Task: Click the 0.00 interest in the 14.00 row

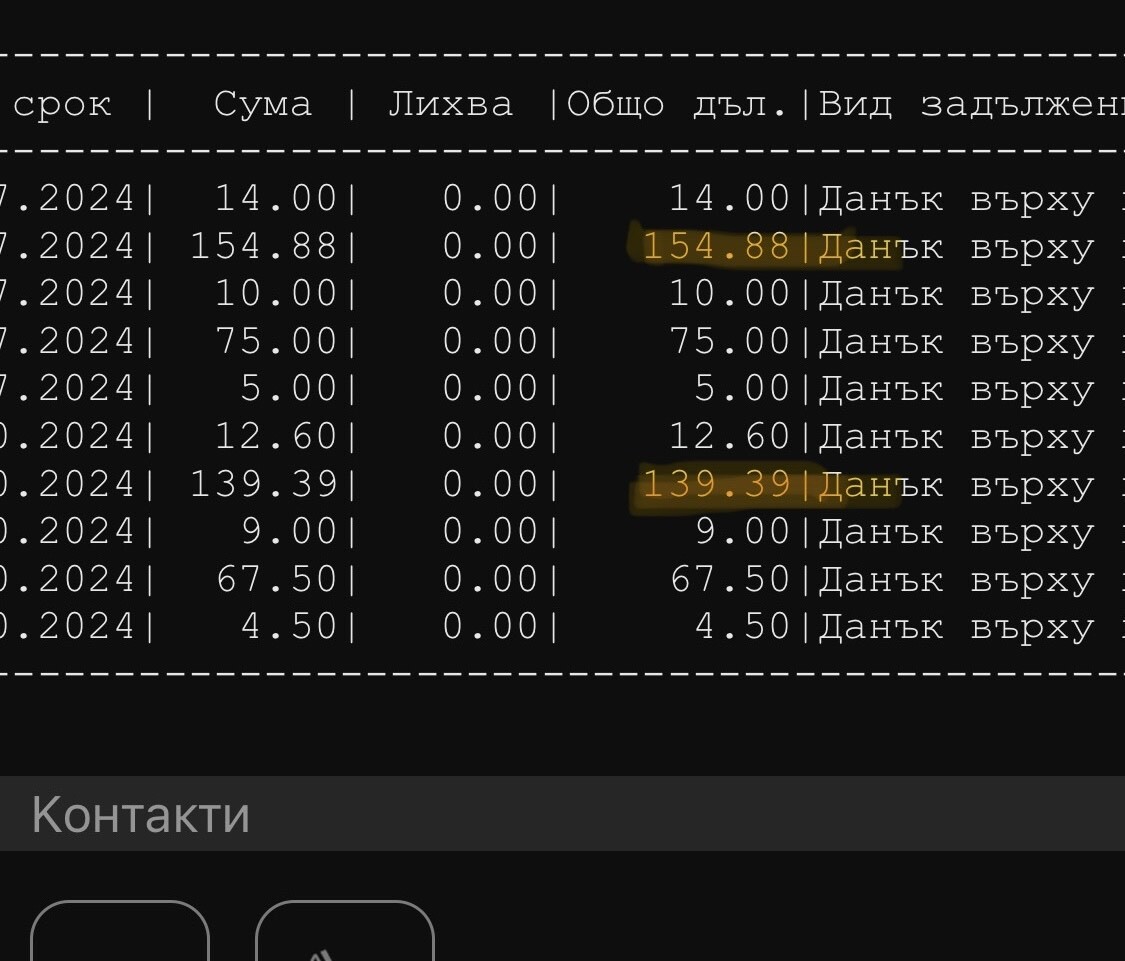Action: click(x=490, y=198)
